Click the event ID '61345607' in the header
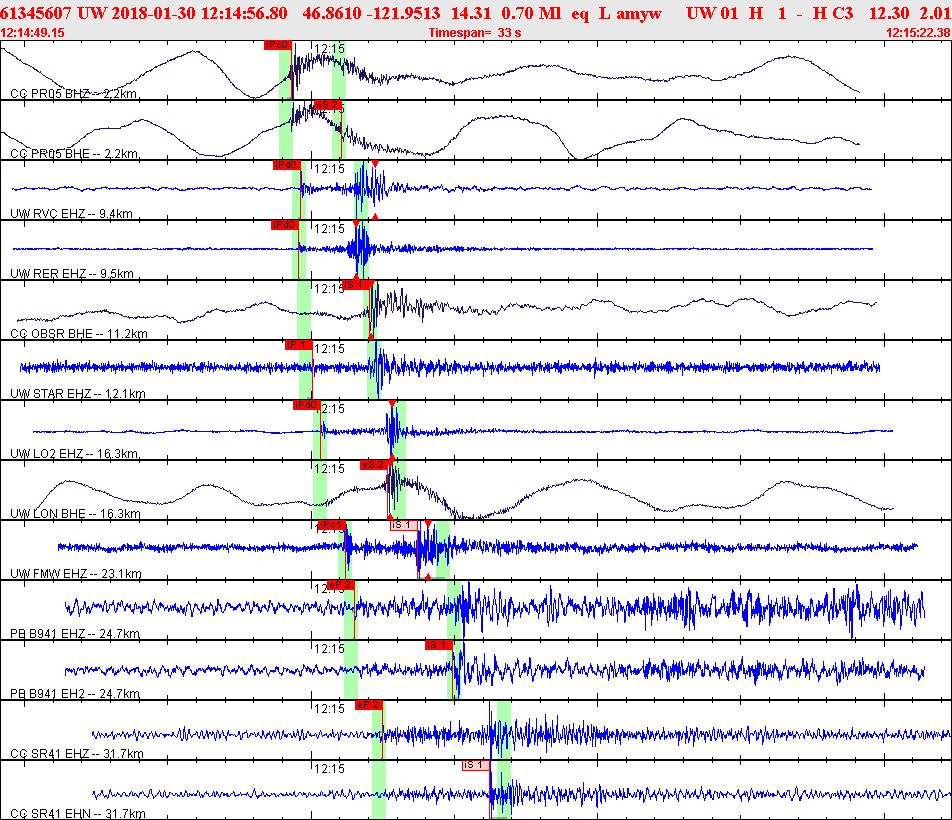 [x=36, y=13]
